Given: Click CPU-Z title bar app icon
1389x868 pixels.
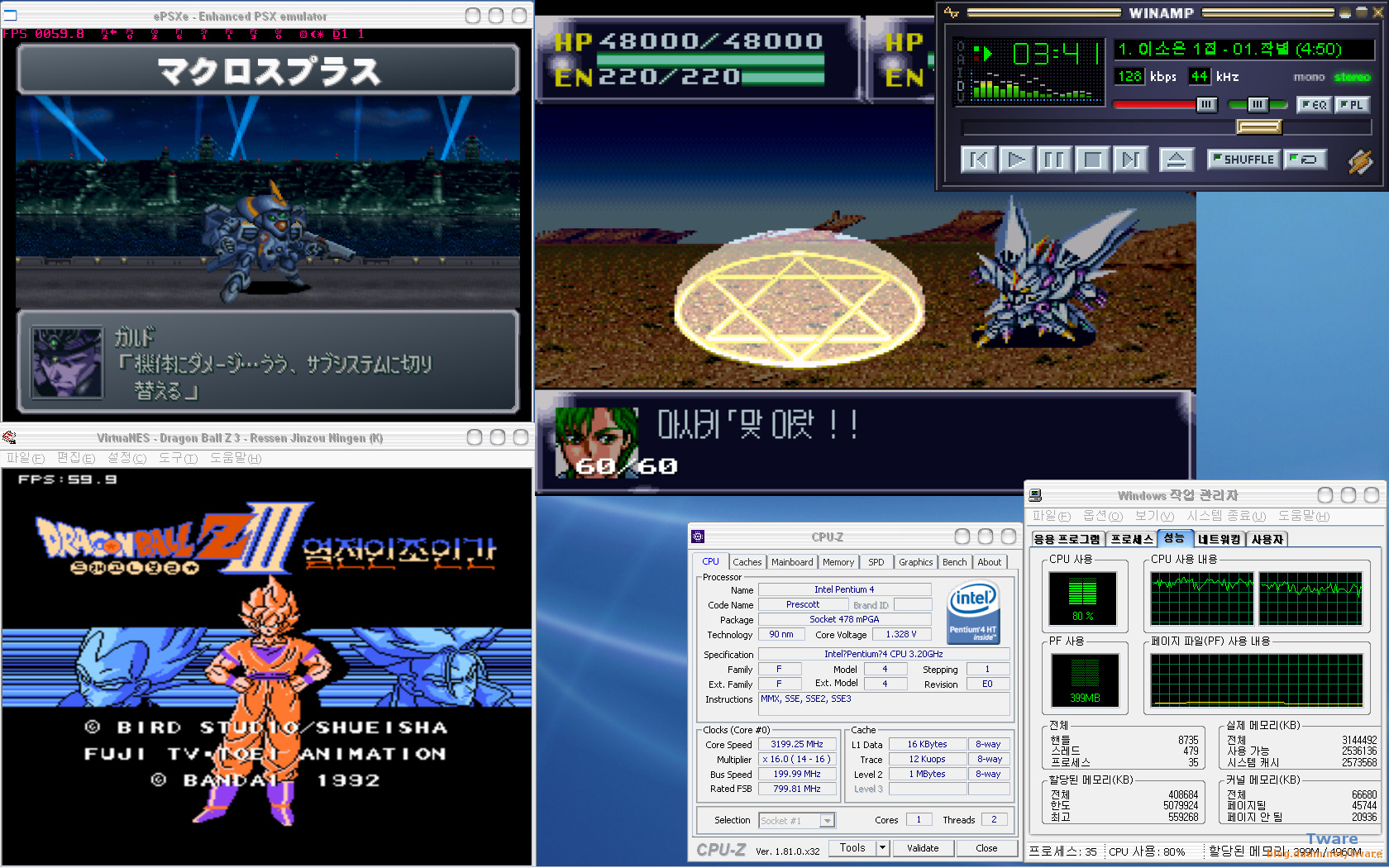Looking at the screenshot, I should (698, 537).
